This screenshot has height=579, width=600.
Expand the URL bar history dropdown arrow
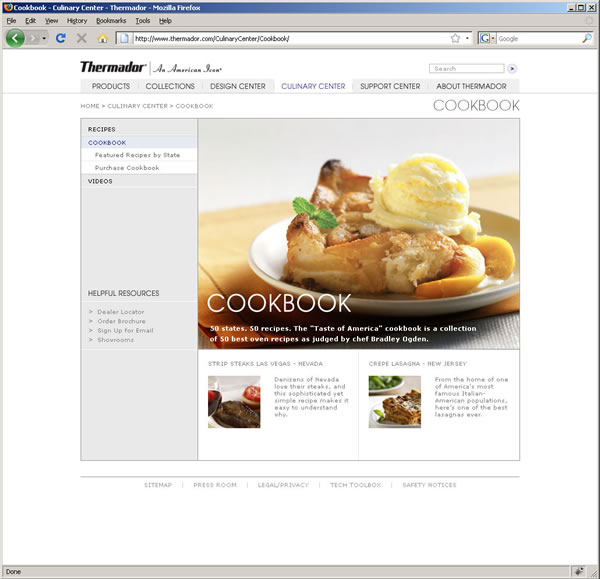(x=468, y=38)
